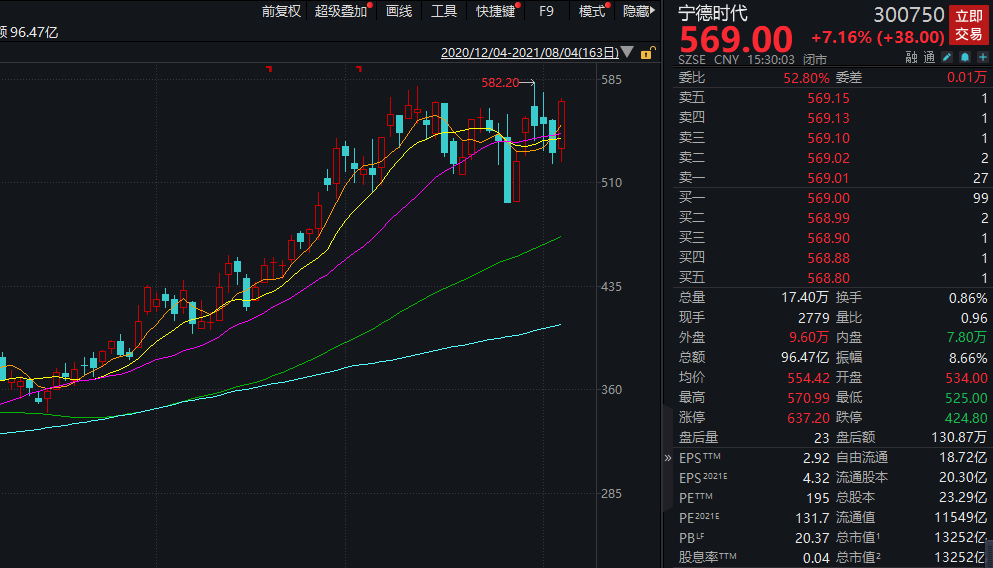
Task: Click the pencil edit note icon
Action: pyautogui.click(x=947, y=58)
